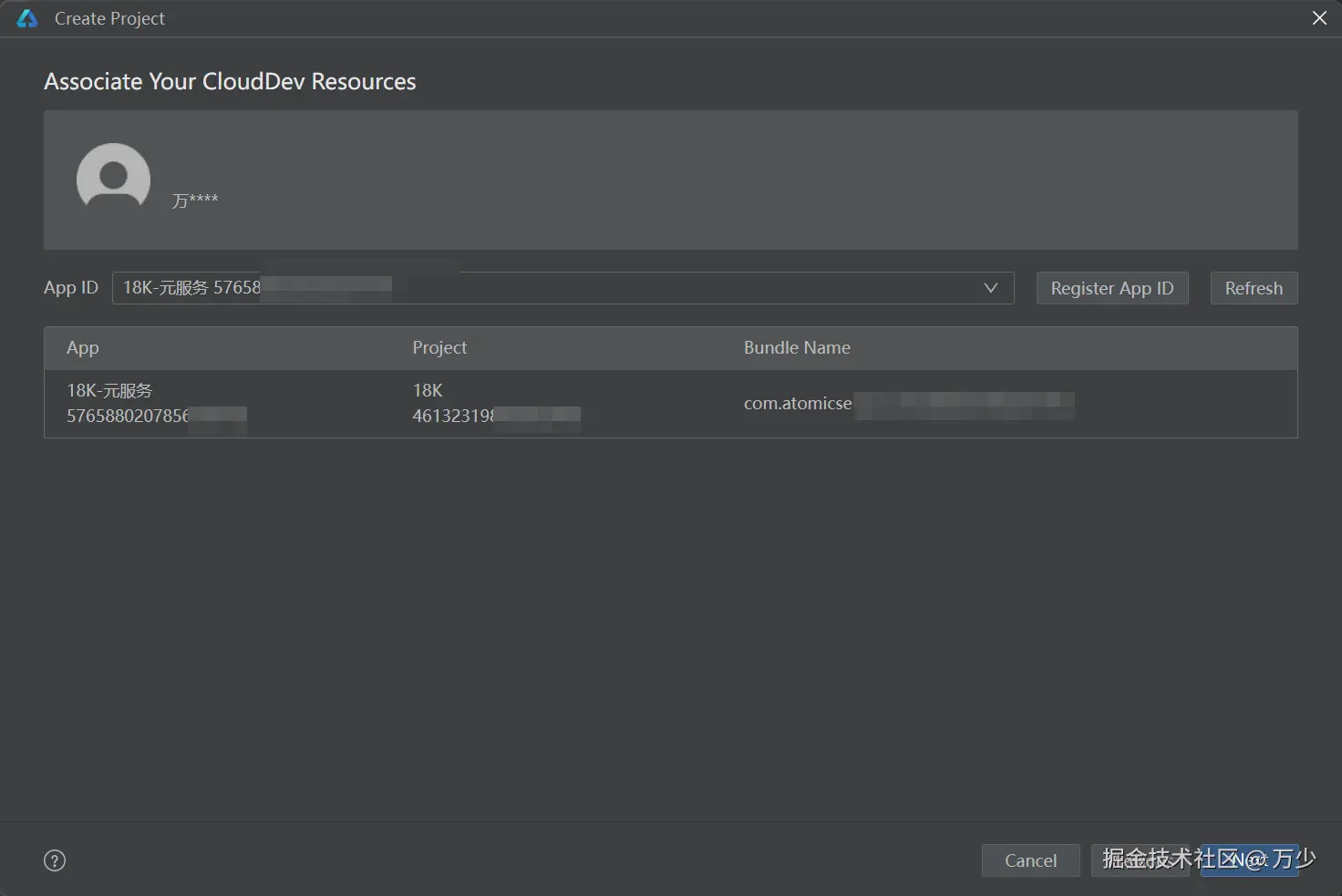Click the masked account name 万****
This screenshot has width=1342, height=896.
[x=195, y=201]
